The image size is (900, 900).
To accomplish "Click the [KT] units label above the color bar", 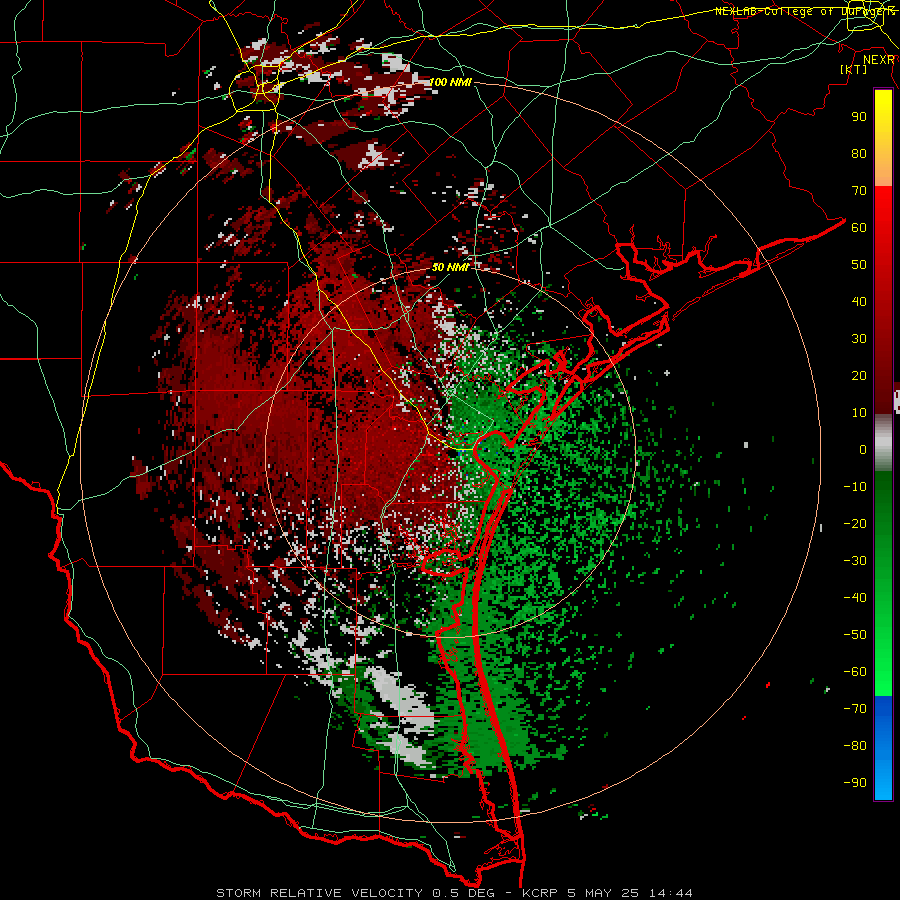I will pos(854,69).
